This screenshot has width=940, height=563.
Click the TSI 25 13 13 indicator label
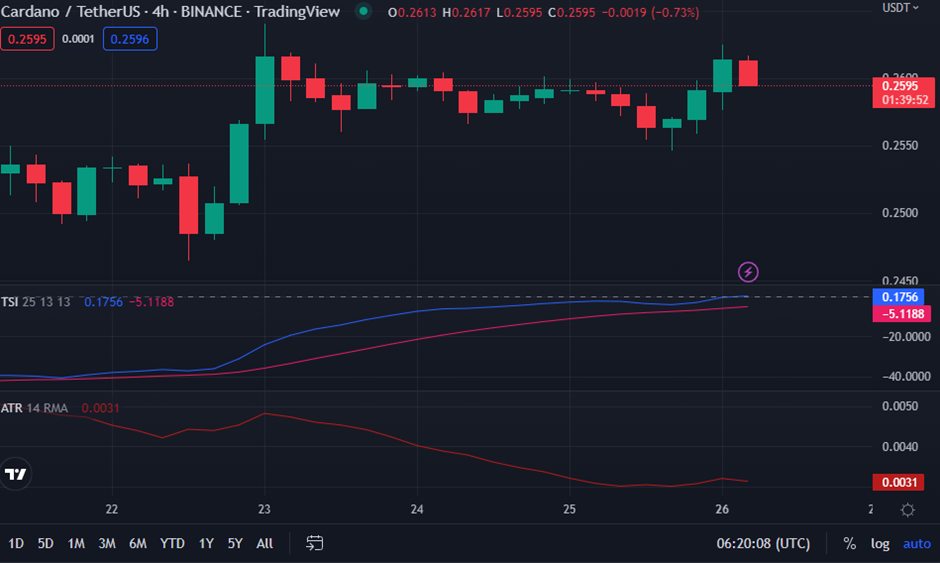[x=36, y=301]
